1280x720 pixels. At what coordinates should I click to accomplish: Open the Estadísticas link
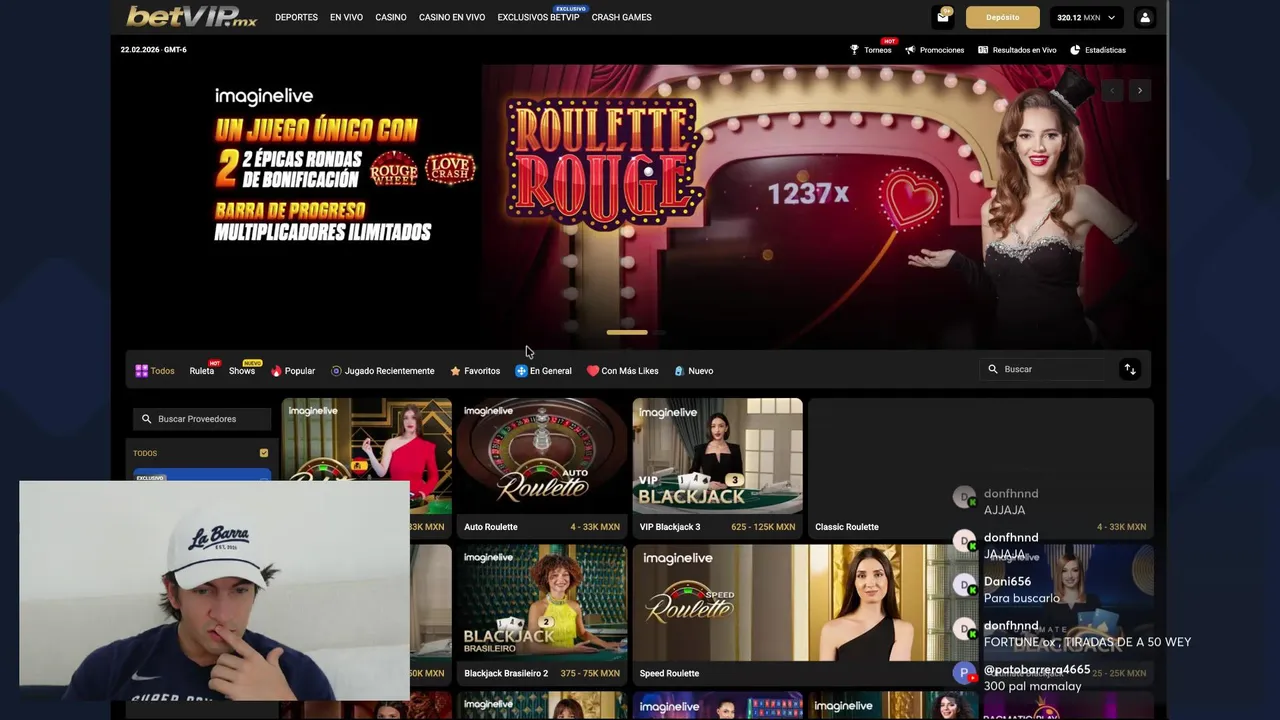click(x=1105, y=50)
